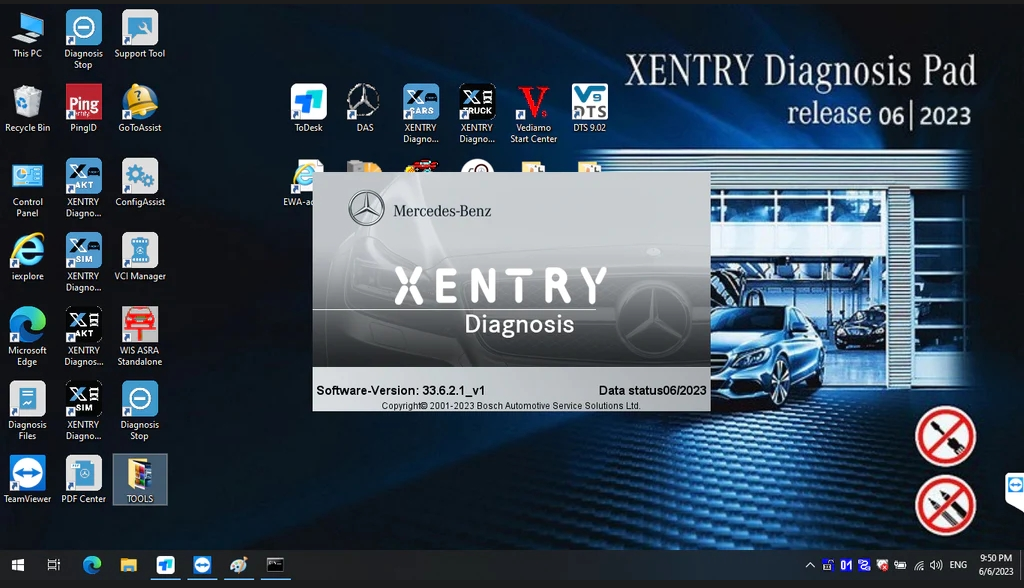Switch input language via ENG indicator
Viewport: 1024px width, 588px height.
click(x=958, y=565)
